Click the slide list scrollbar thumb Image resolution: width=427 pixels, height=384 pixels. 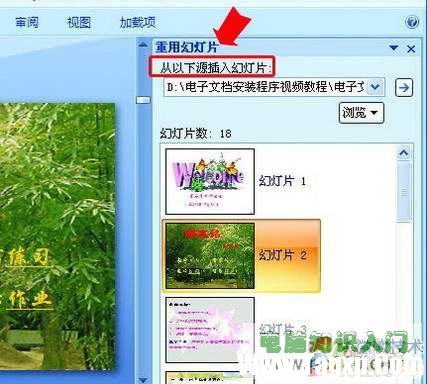coord(404,192)
